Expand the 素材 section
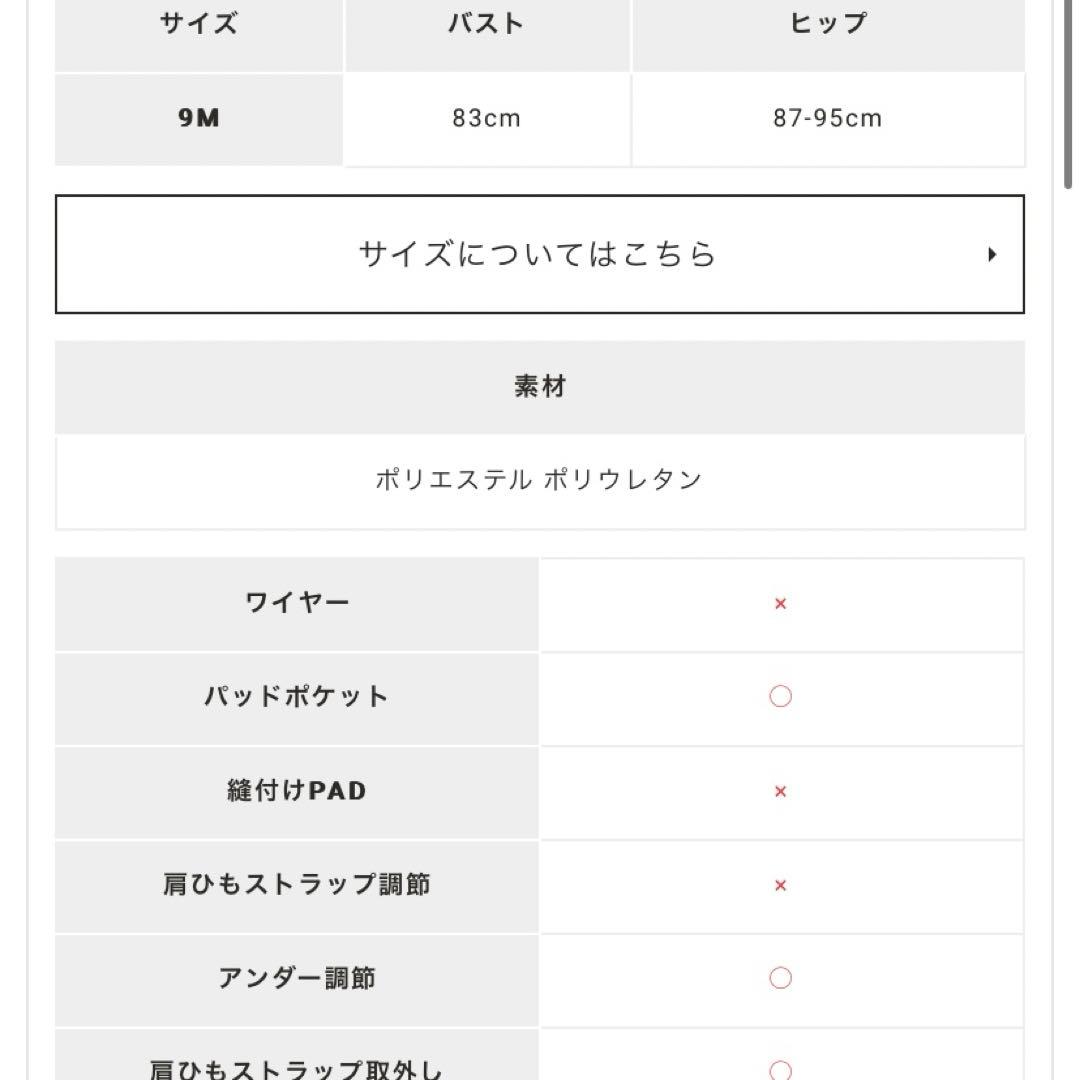 [540, 386]
